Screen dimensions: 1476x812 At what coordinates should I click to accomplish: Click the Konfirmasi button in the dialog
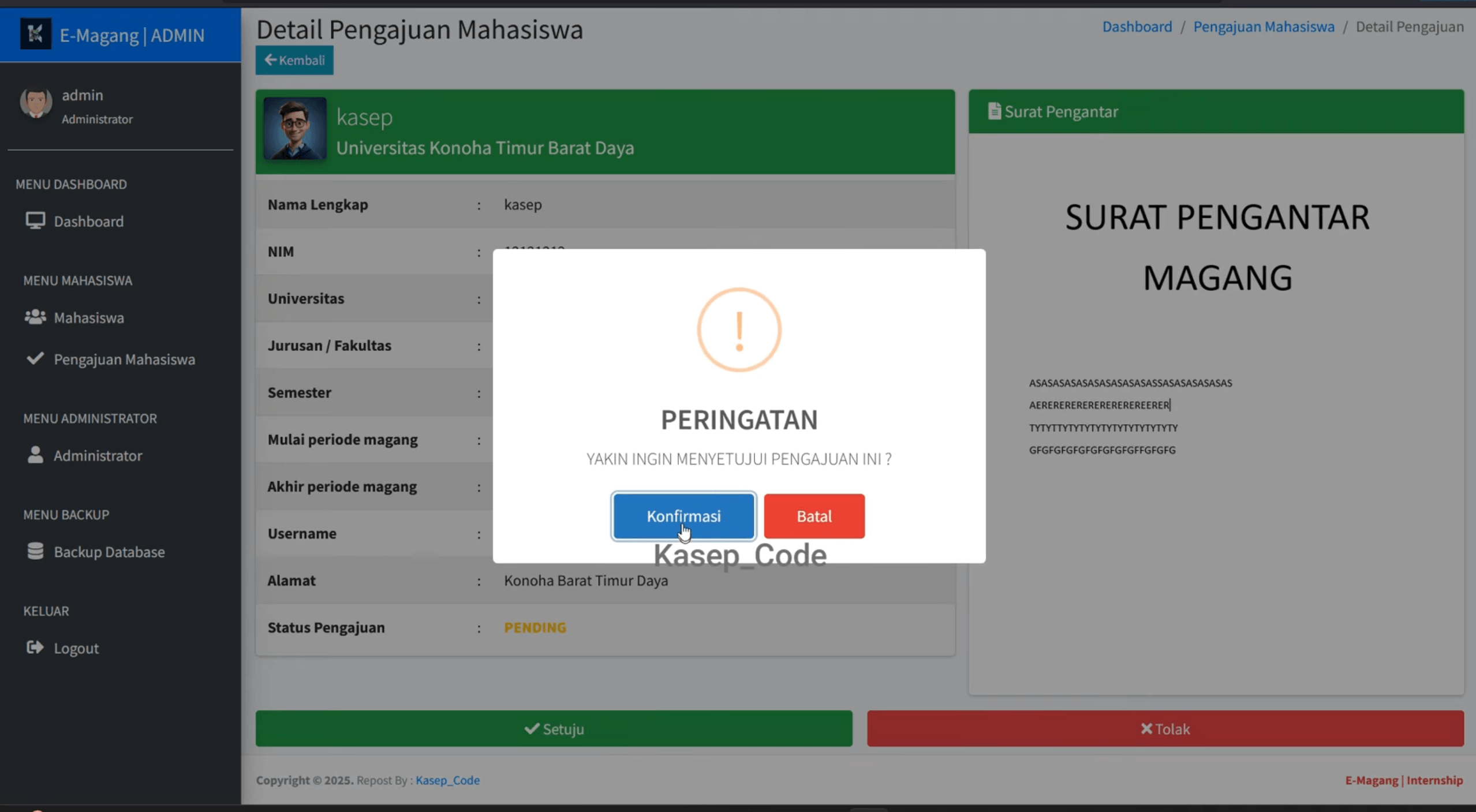pyautogui.click(x=683, y=516)
